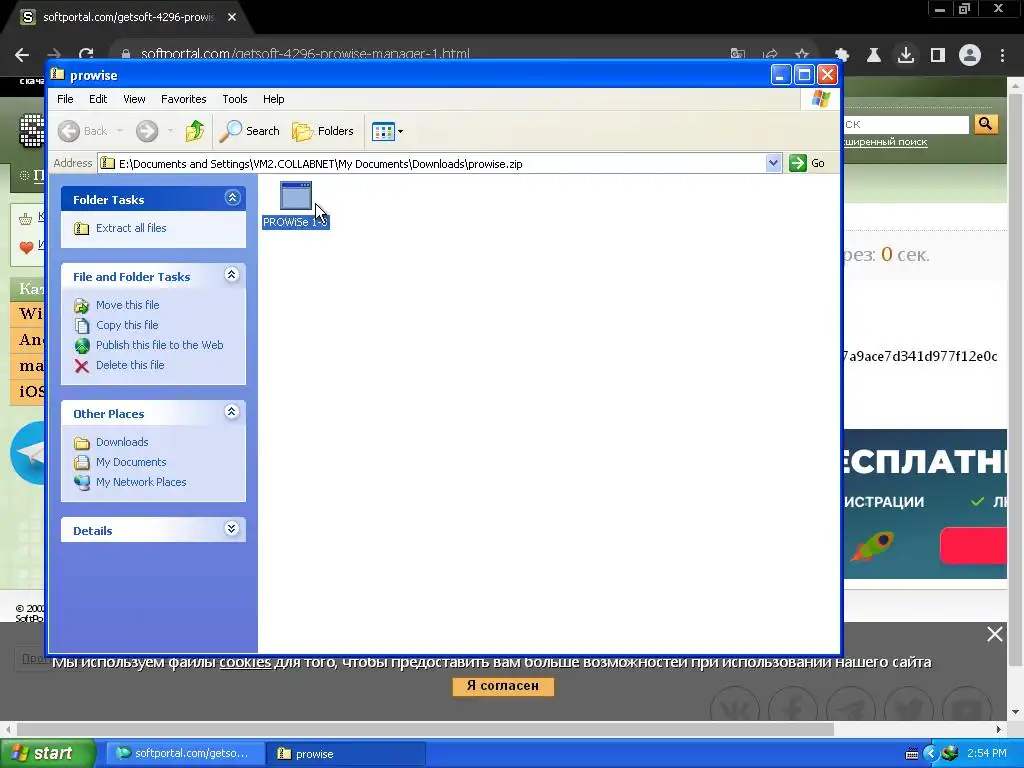Click Delete this file

click(x=130, y=365)
